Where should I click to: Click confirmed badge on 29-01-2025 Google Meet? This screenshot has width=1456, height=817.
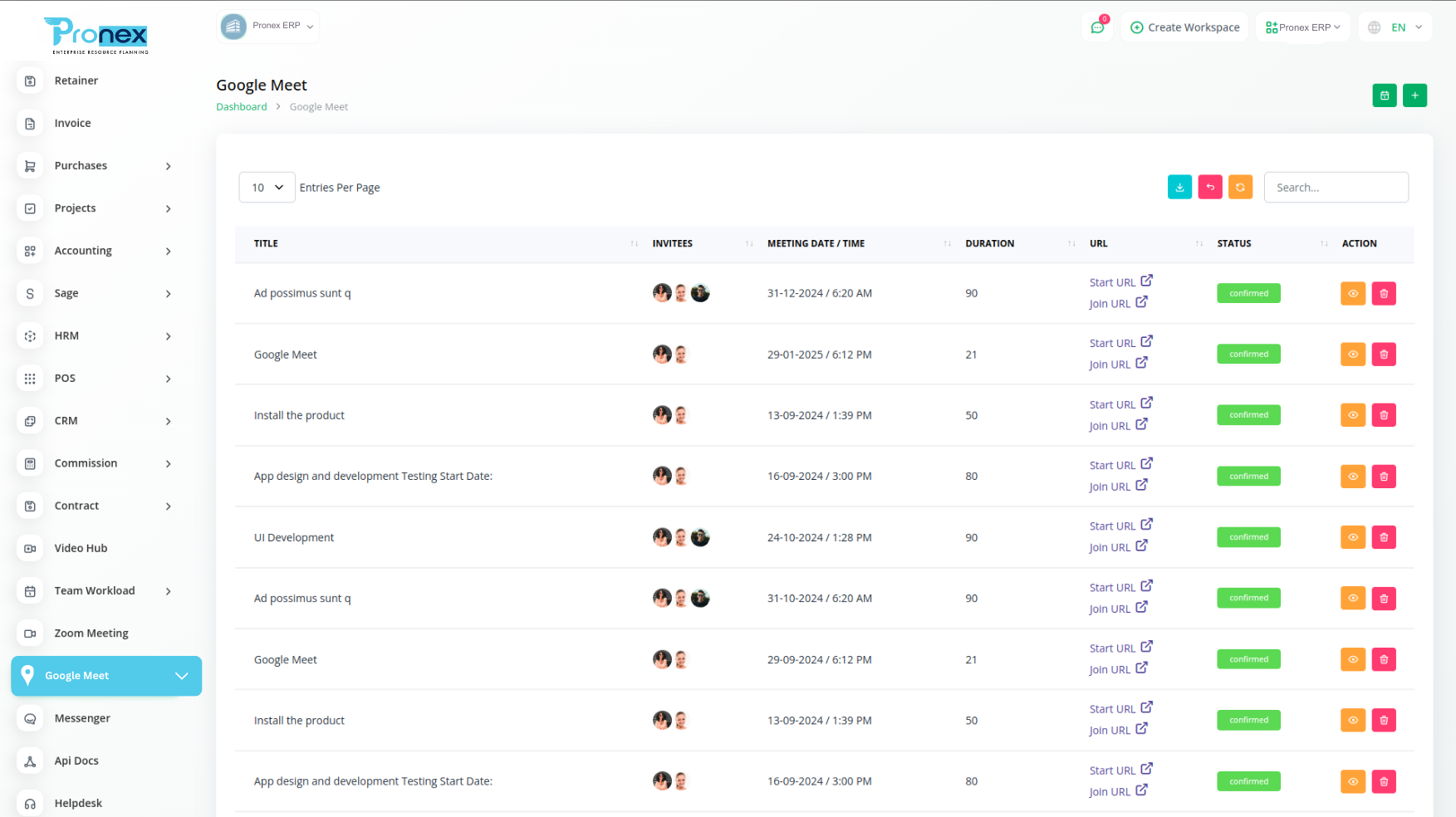[1248, 355]
